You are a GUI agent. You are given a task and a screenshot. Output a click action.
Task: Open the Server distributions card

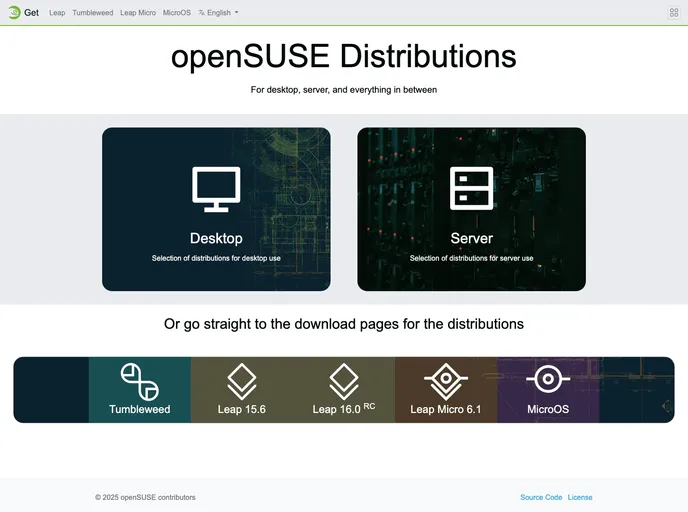click(472, 209)
